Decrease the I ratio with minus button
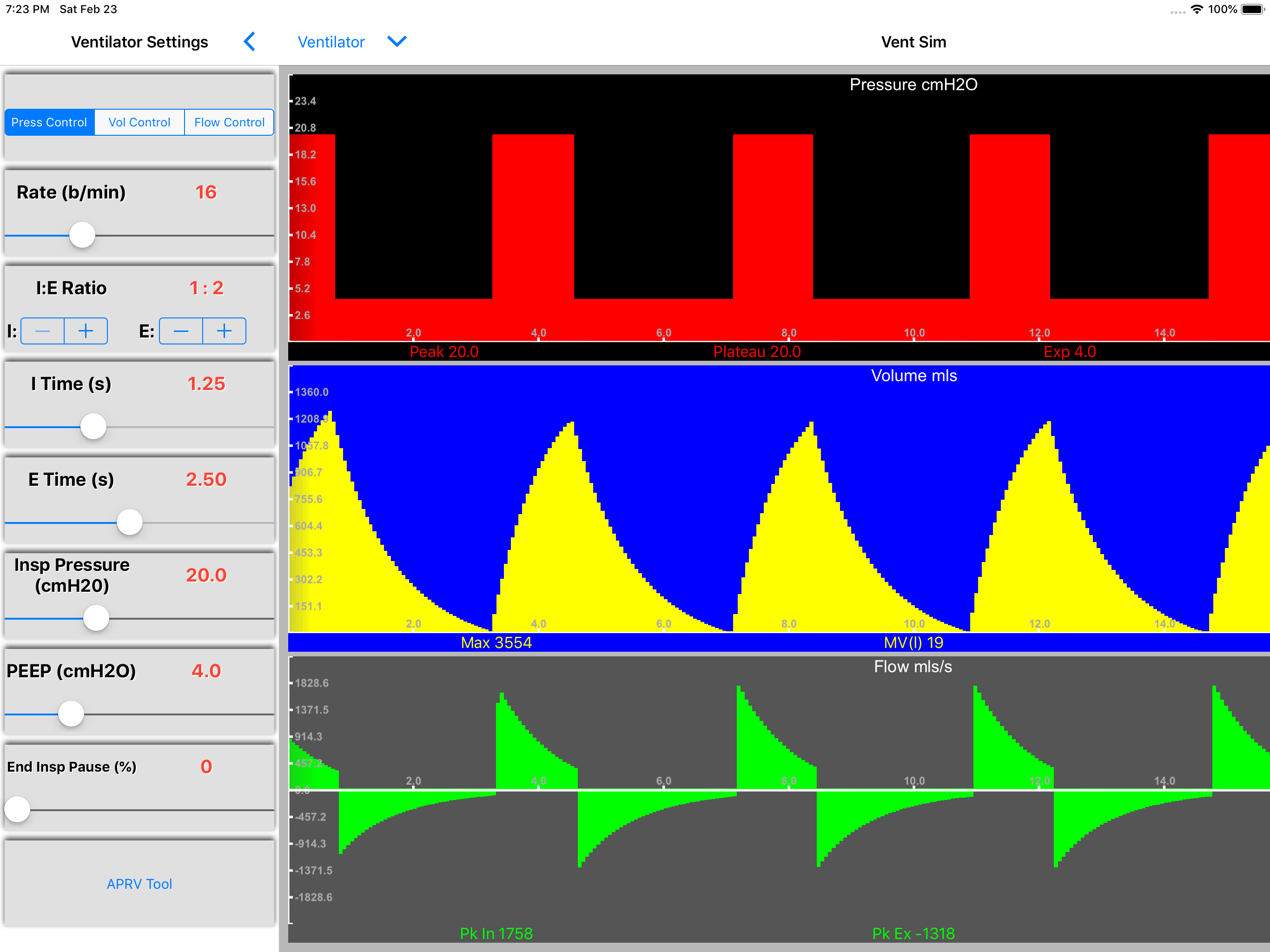This screenshot has width=1270, height=952. coord(42,331)
